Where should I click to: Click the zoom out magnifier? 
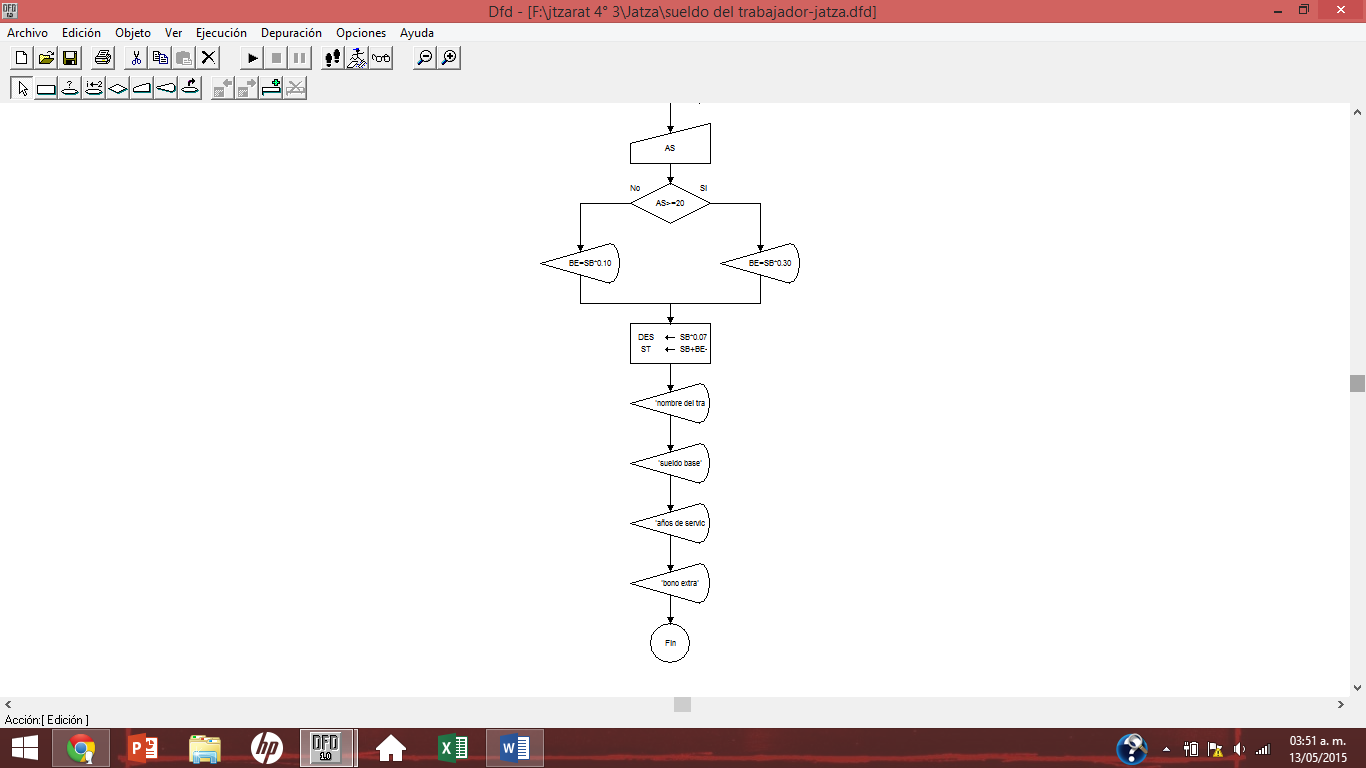pyautogui.click(x=425, y=58)
